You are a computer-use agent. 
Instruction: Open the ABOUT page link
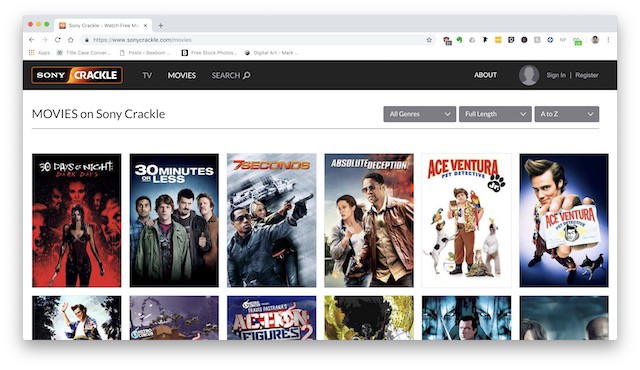click(x=485, y=75)
